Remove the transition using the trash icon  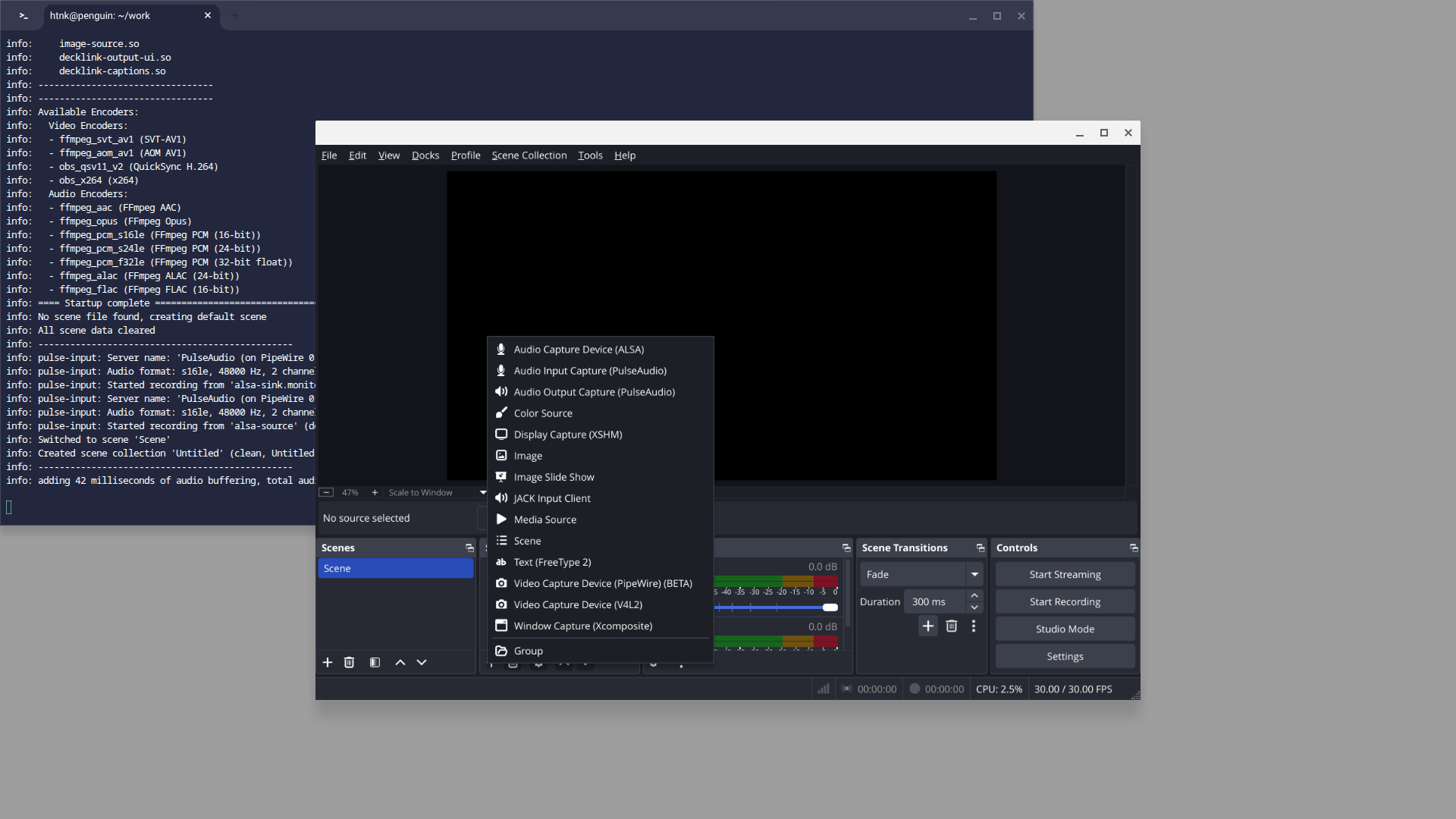[x=951, y=626]
